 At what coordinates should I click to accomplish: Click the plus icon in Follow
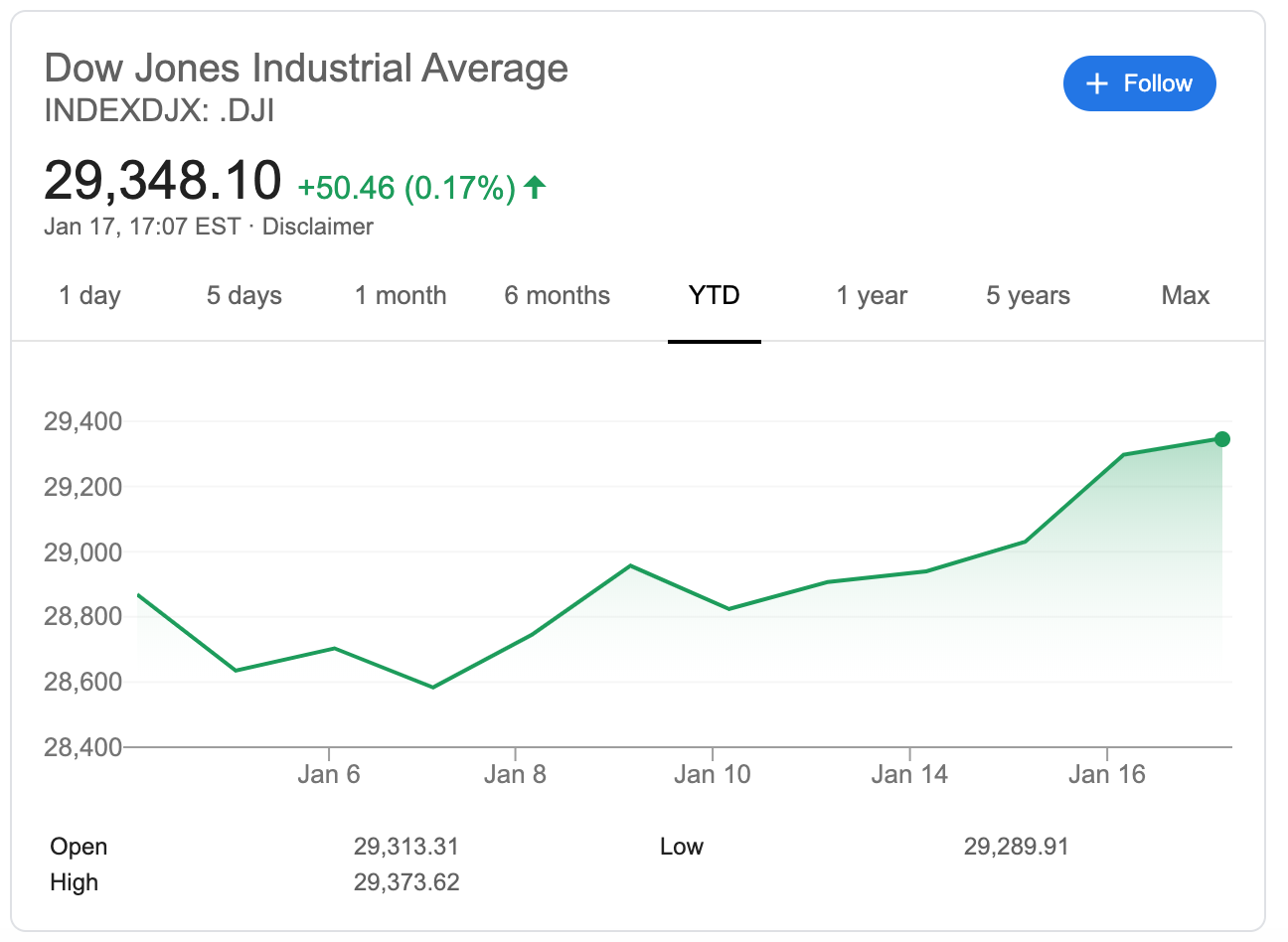point(1096,84)
